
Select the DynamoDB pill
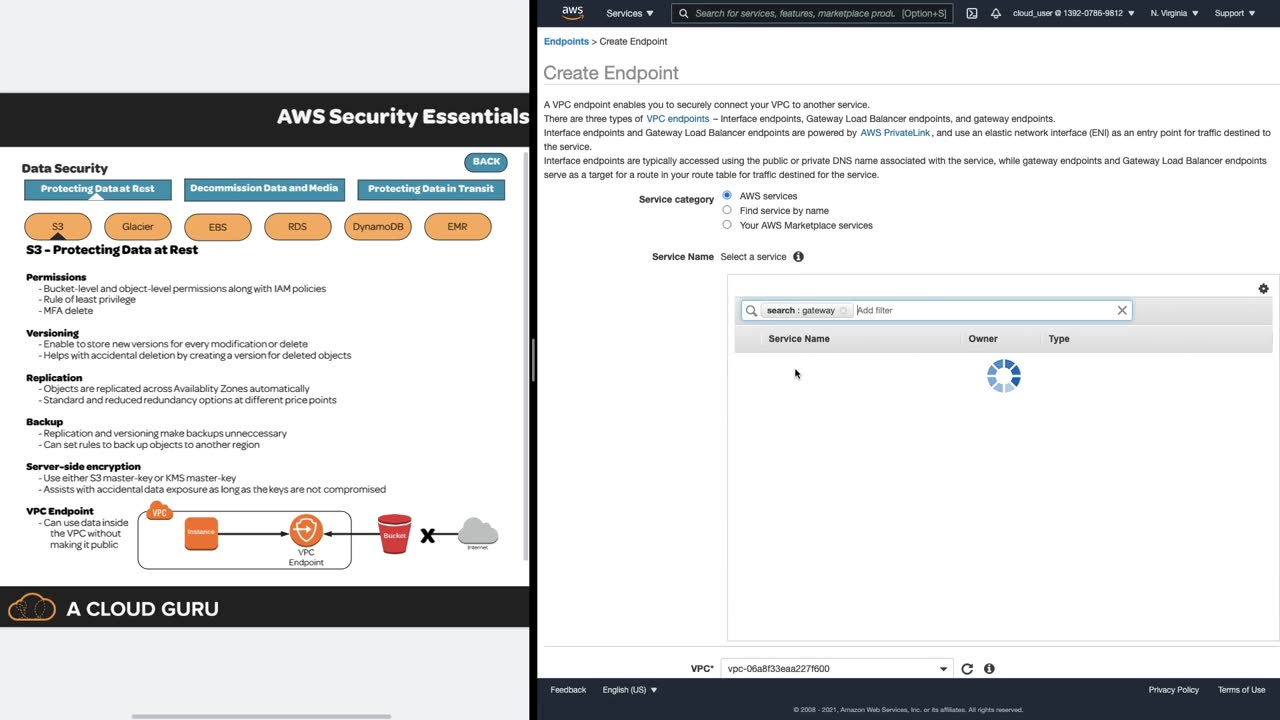click(378, 227)
